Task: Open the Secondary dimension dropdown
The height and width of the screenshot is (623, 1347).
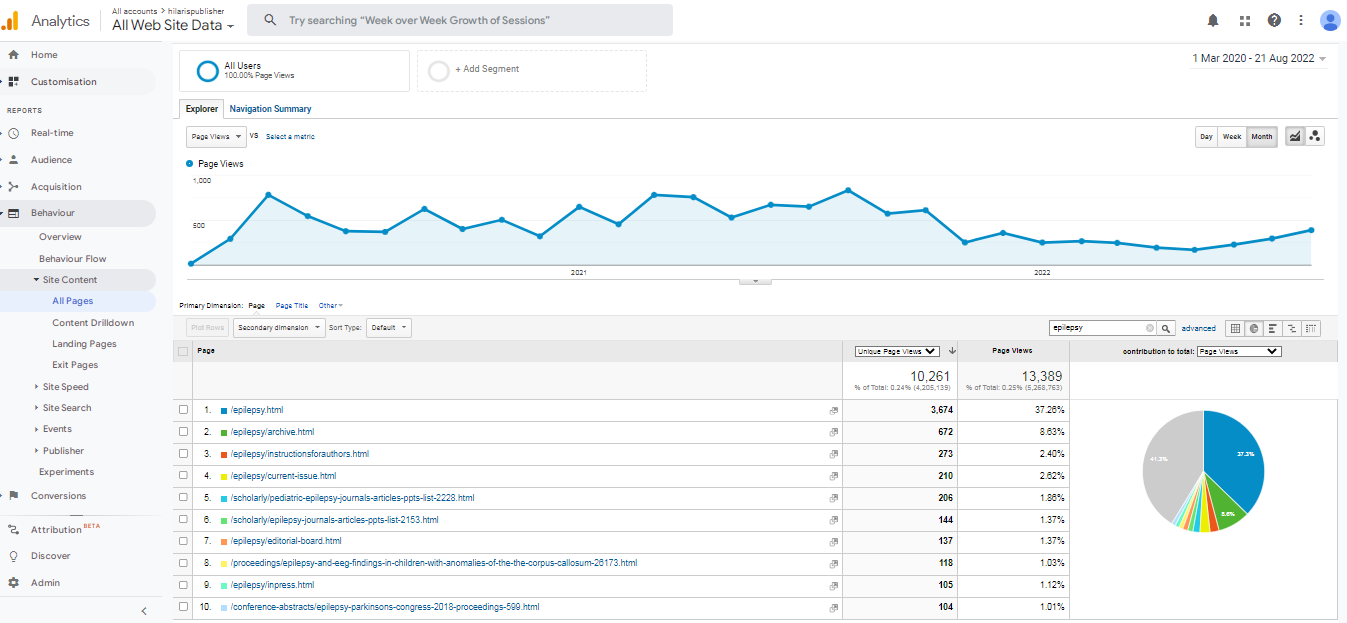Action: tap(280, 328)
